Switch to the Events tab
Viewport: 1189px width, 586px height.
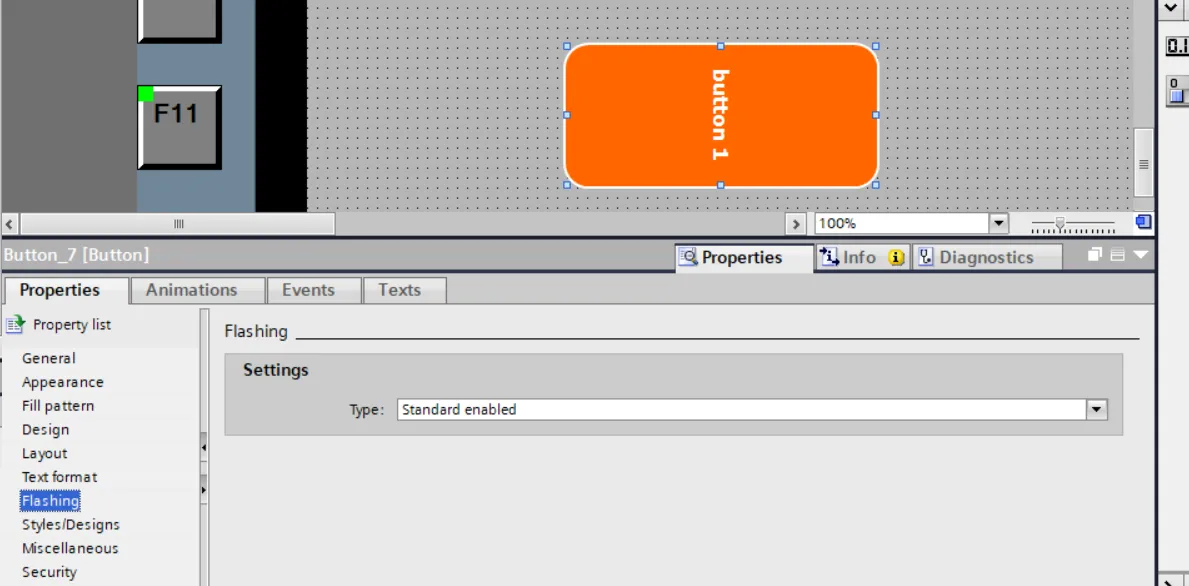[308, 290]
